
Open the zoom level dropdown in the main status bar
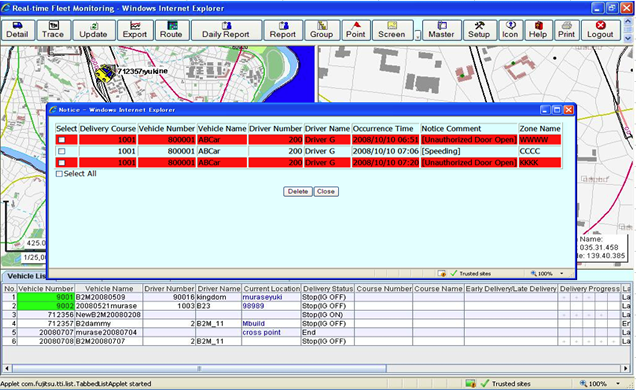[x=618, y=384]
